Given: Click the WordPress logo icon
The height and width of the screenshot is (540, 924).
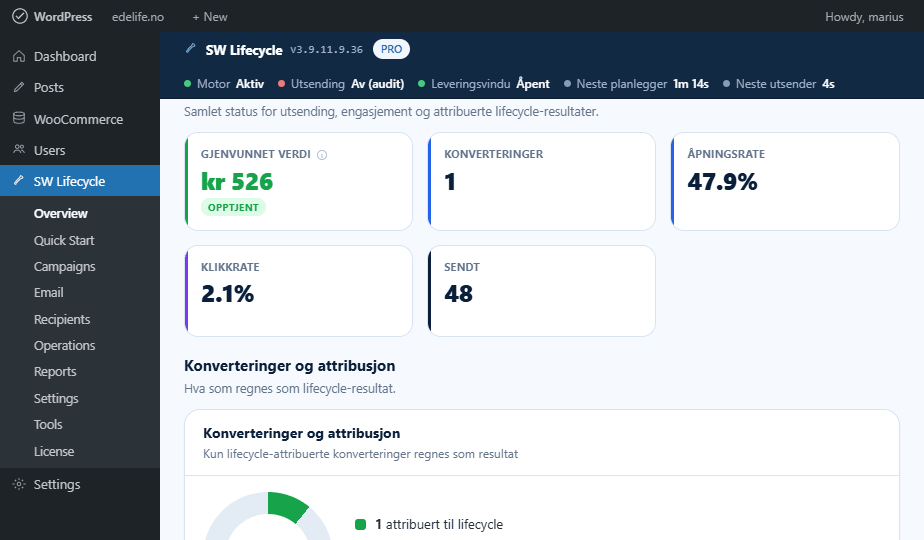Looking at the screenshot, I should (x=20, y=17).
